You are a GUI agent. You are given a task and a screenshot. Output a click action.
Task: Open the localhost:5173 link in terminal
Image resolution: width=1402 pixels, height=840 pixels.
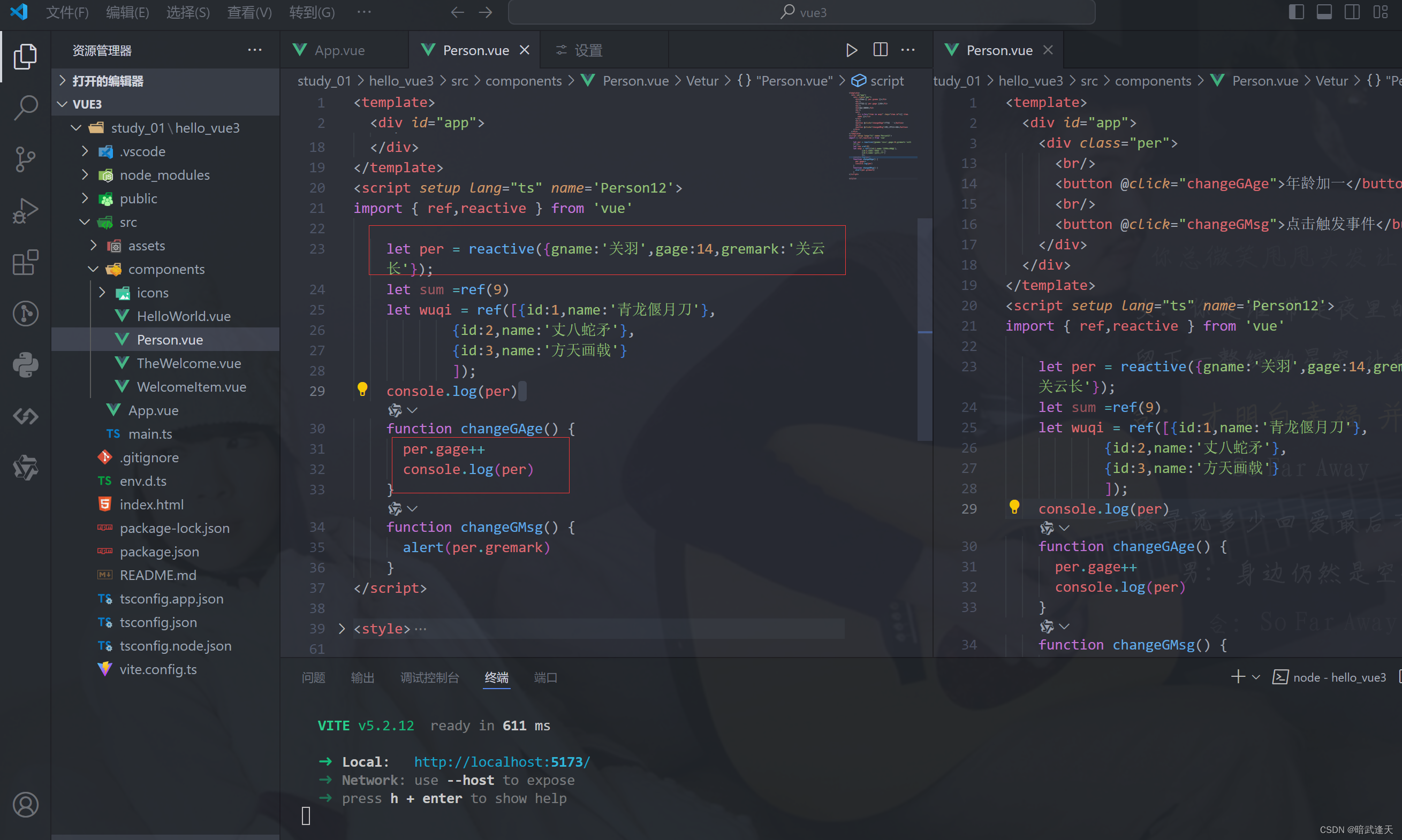coord(502,762)
